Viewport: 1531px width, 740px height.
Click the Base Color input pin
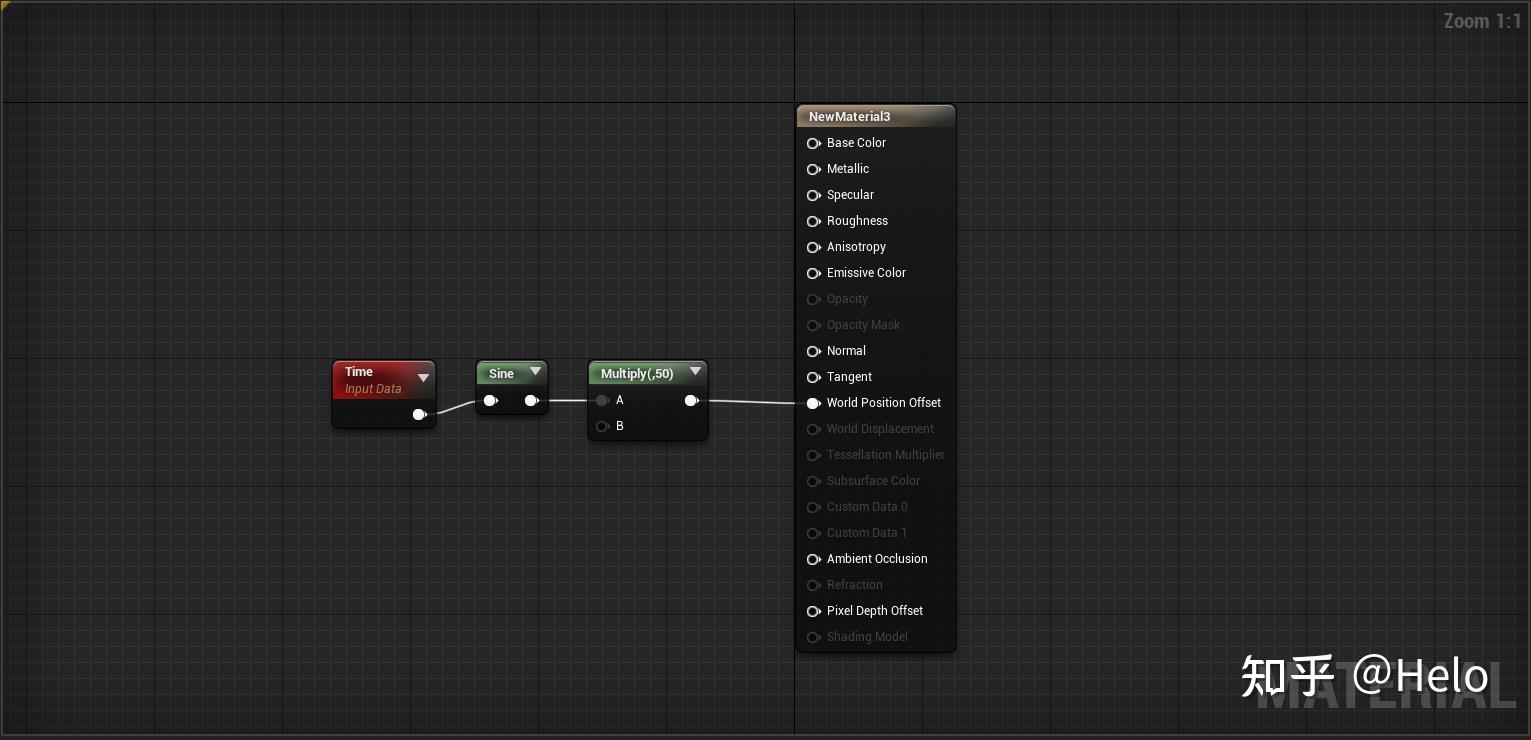coord(813,143)
